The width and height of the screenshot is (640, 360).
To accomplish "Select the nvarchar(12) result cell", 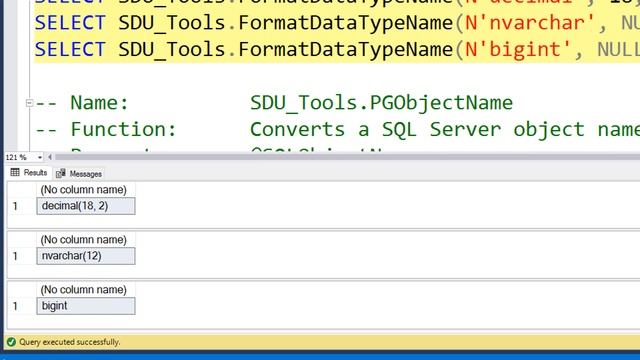I will click(86, 256).
